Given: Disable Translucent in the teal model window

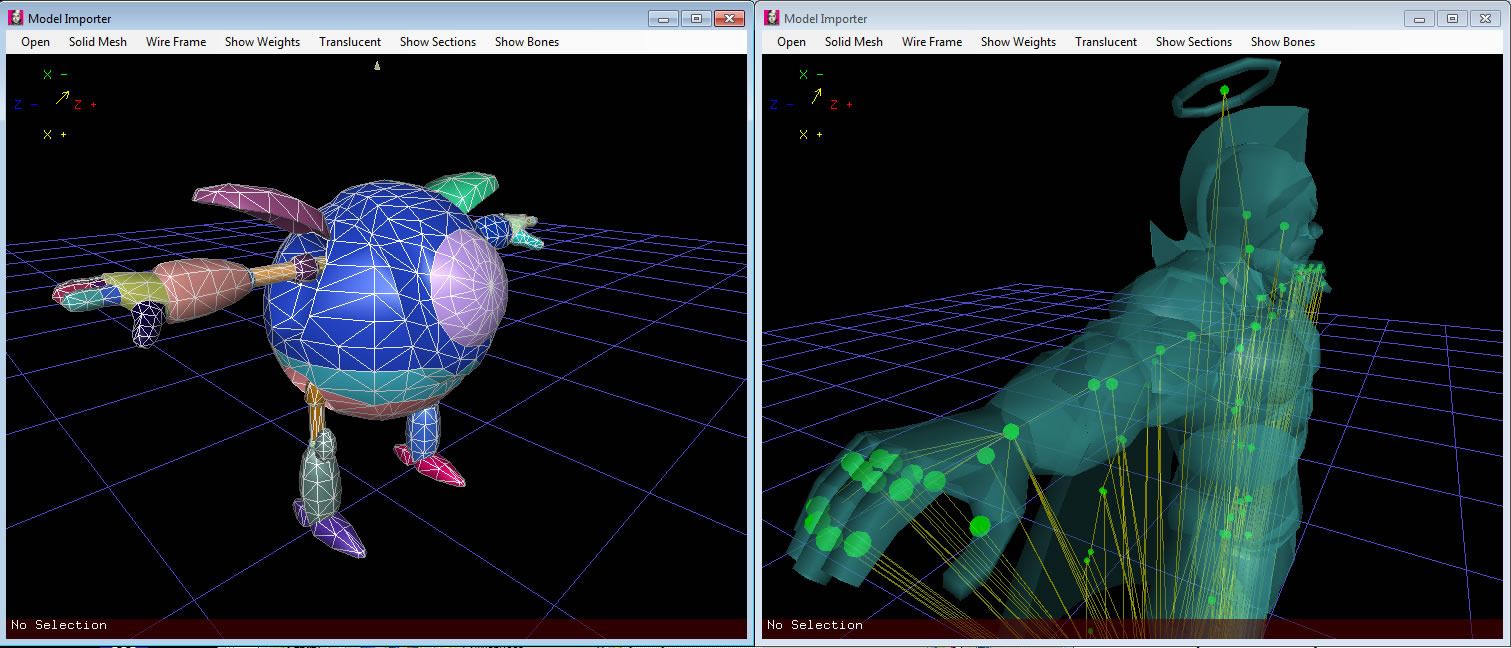Looking at the screenshot, I should (x=1106, y=42).
